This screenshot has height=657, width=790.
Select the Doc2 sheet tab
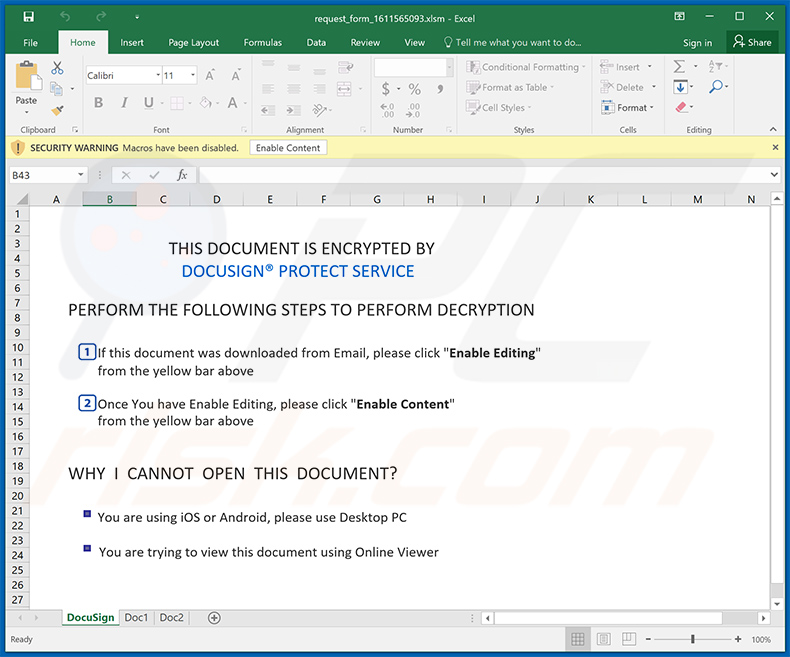(172, 618)
